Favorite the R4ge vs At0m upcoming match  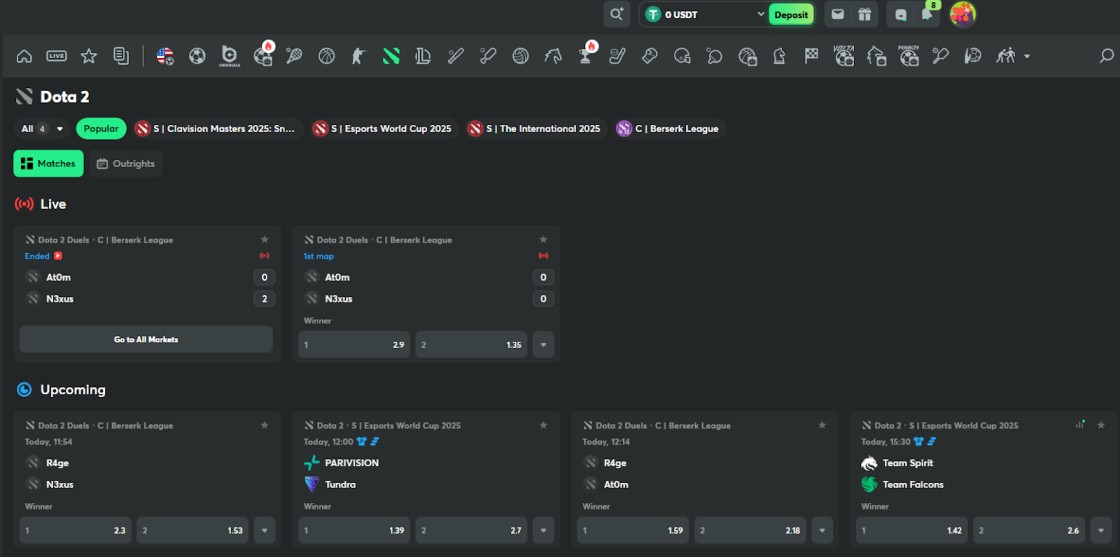pyautogui.click(x=822, y=425)
